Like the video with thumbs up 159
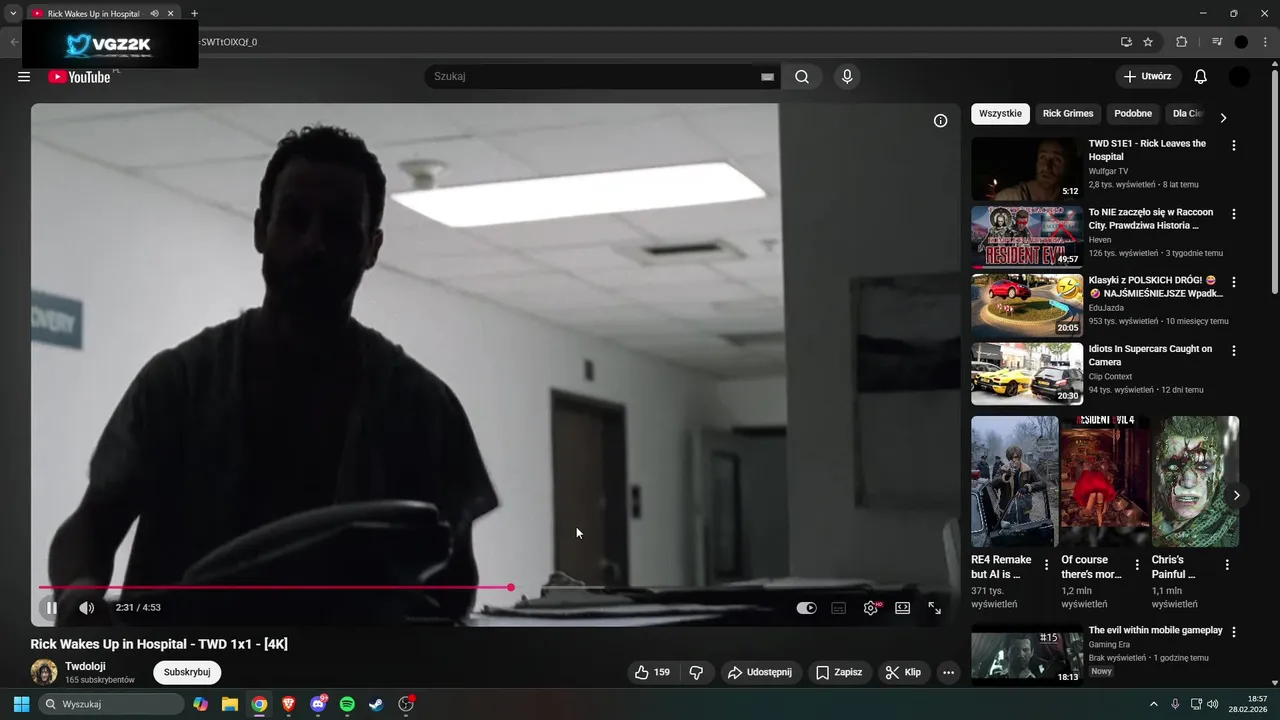Image resolution: width=1280 pixels, height=720 pixels. pyautogui.click(x=652, y=673)
